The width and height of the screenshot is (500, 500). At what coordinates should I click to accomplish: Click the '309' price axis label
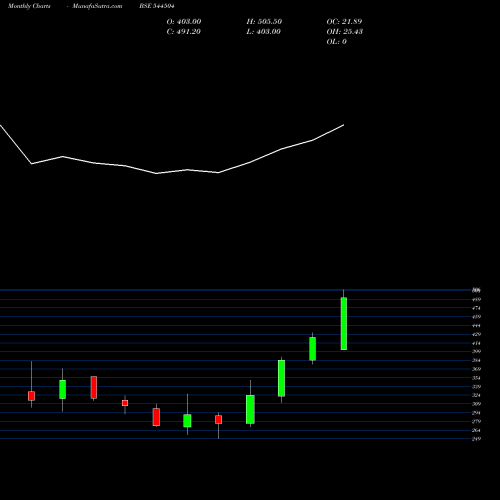(x=476, y=404)
